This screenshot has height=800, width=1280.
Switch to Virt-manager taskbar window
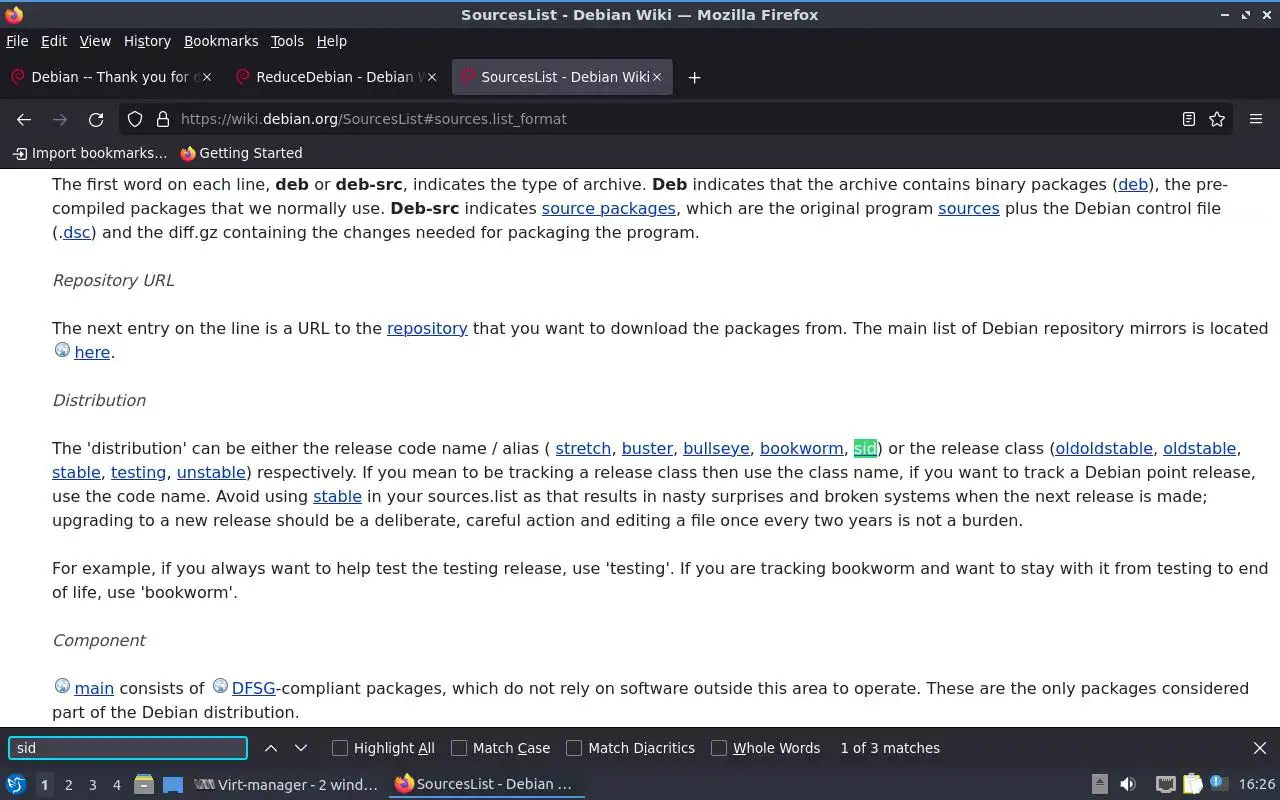click(x=287, y=785)
